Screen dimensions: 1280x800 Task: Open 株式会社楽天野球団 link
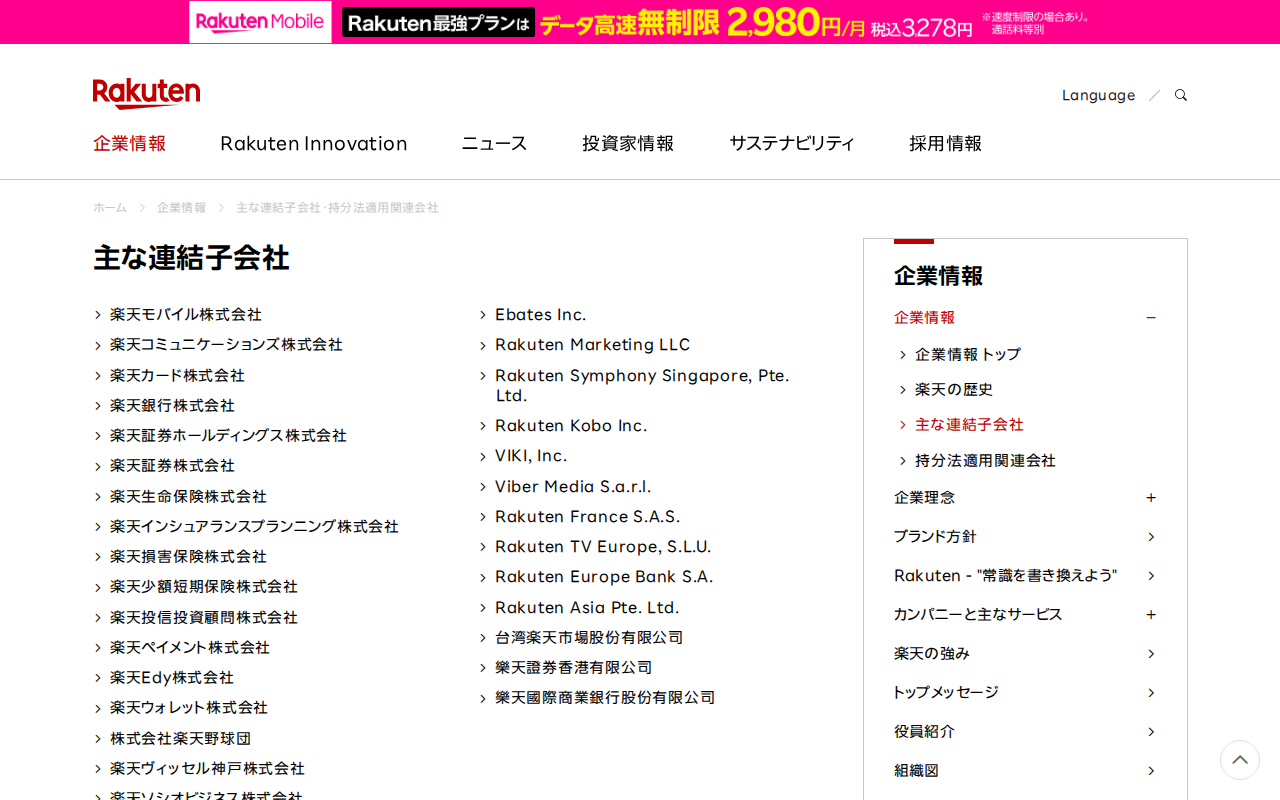180,738
